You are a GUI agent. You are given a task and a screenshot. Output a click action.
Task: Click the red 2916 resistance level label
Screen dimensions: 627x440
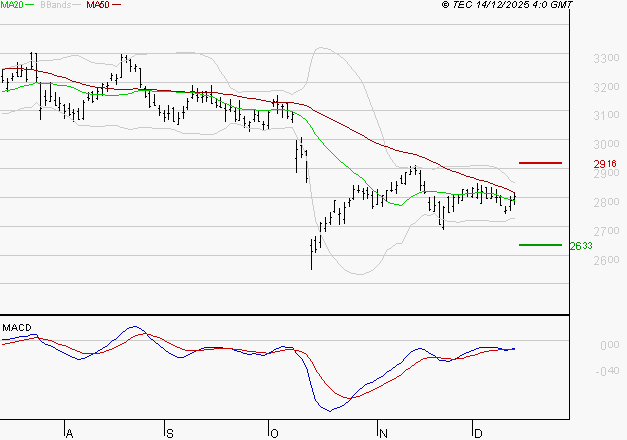click(x=605, y=164)
